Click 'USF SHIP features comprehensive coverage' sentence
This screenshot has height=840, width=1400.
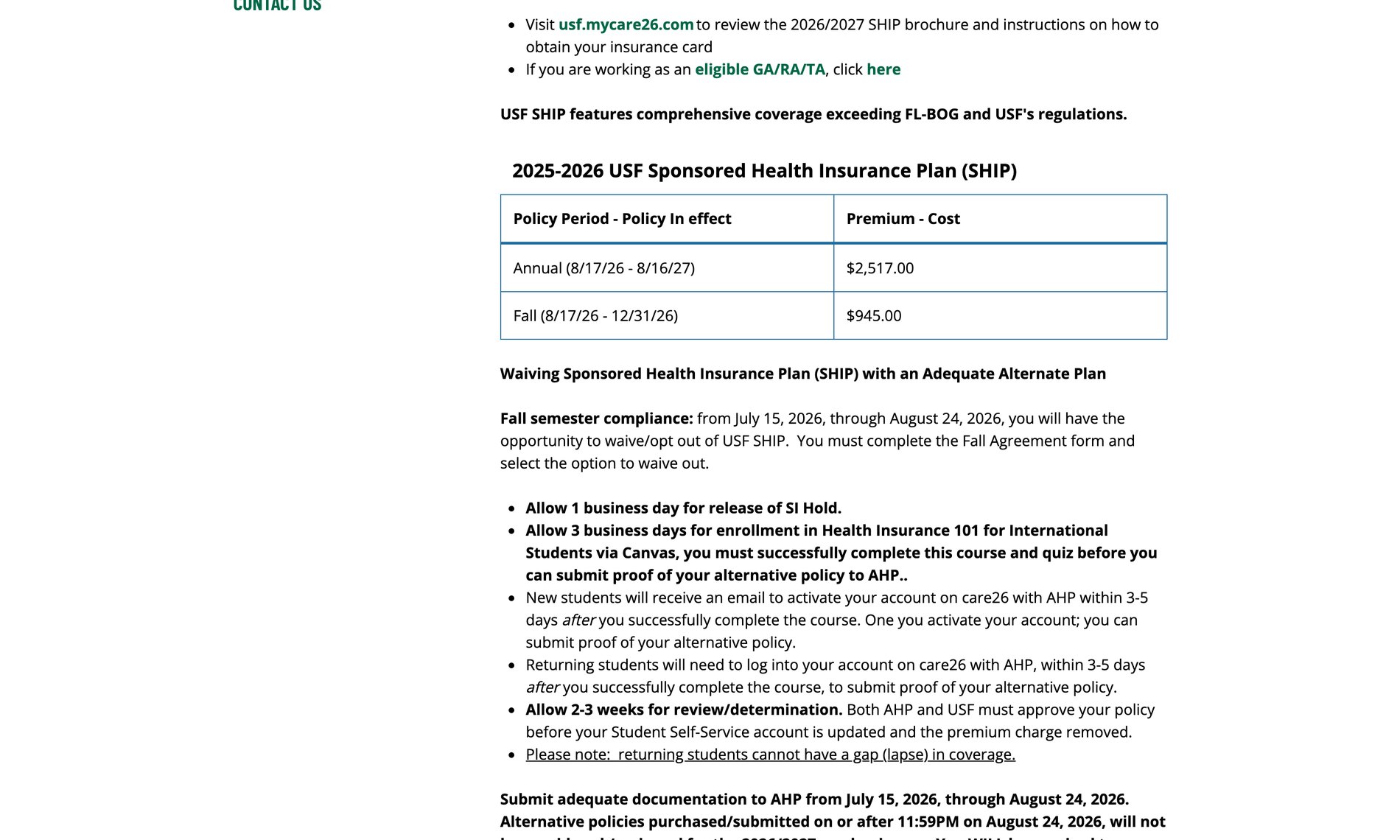click(x=813, y=114)
